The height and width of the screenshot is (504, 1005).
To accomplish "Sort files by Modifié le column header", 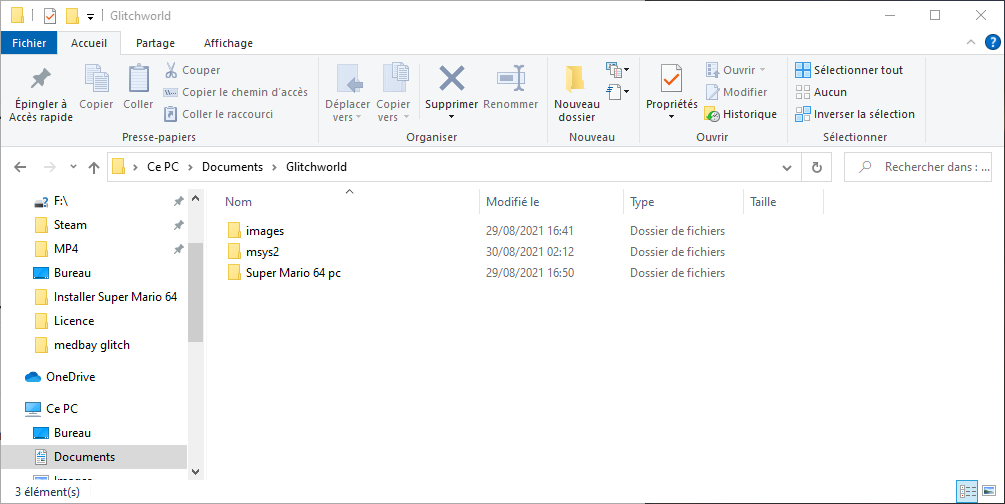I will (x=513, y=202).
